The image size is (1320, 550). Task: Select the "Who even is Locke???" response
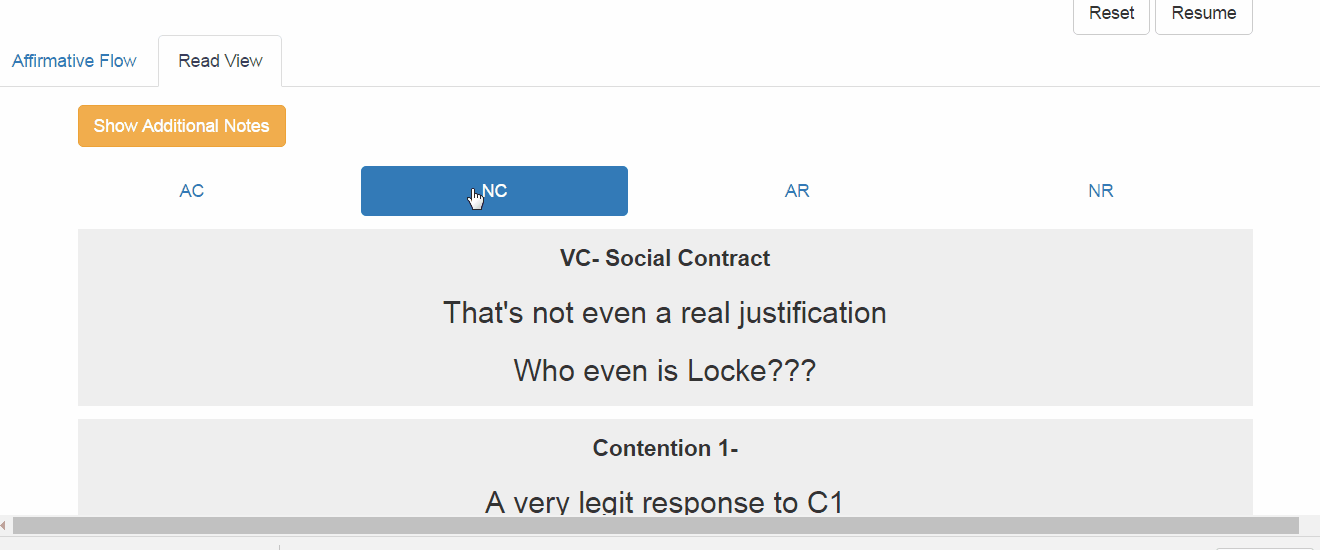(x=665, y=371)
